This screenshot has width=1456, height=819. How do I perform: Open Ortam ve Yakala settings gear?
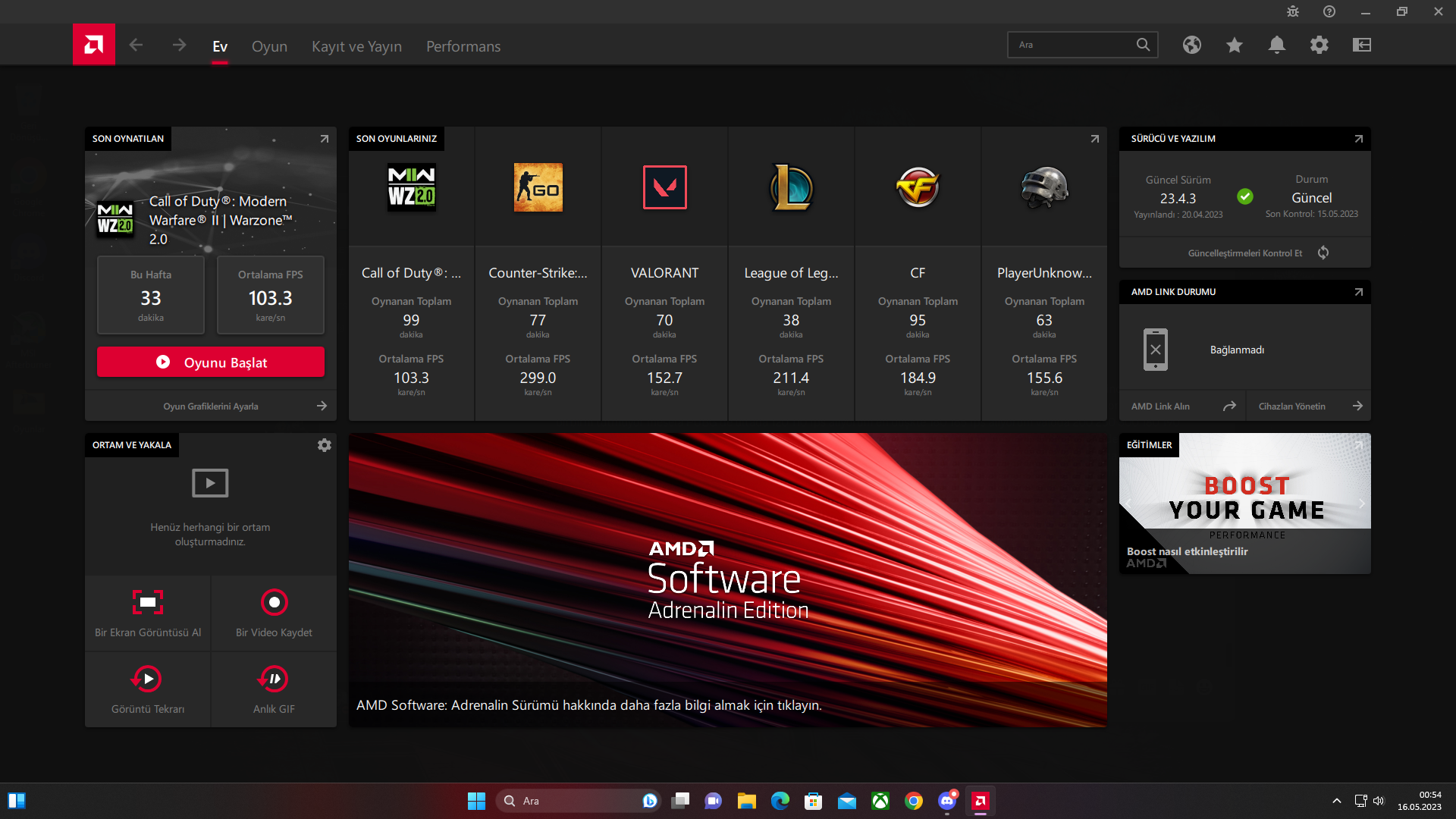coord(325,445)
